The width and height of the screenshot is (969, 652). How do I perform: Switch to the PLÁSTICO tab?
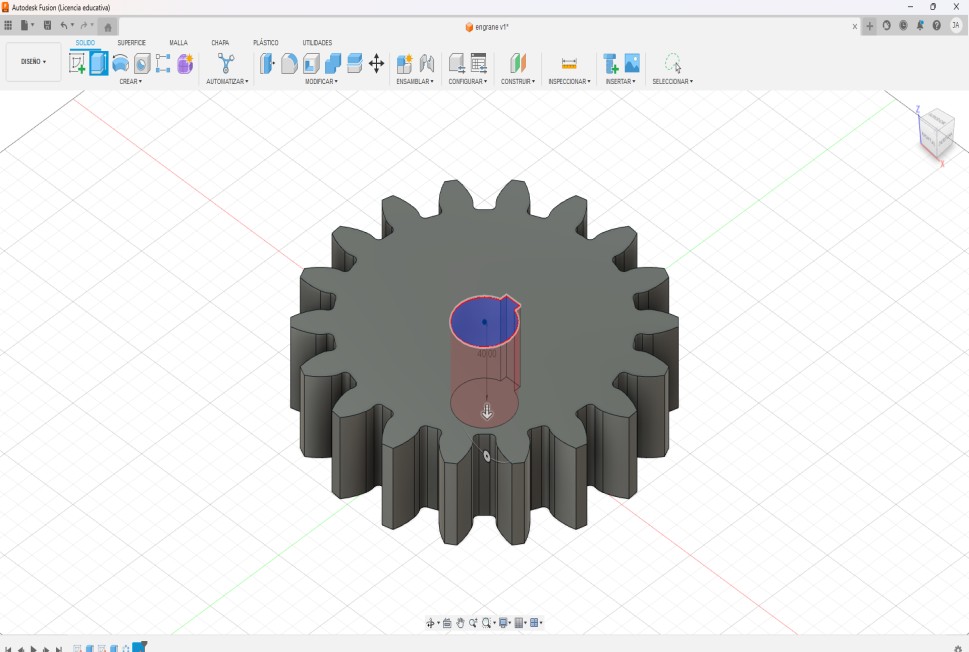coord(266,43)
